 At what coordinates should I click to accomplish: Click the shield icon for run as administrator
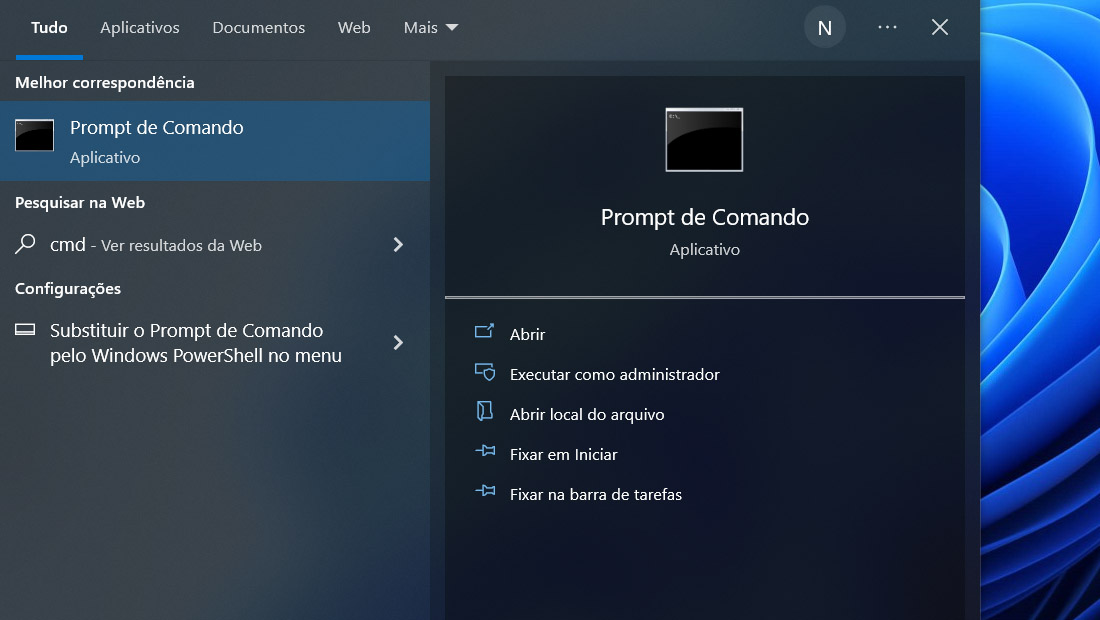coord(485,372)
